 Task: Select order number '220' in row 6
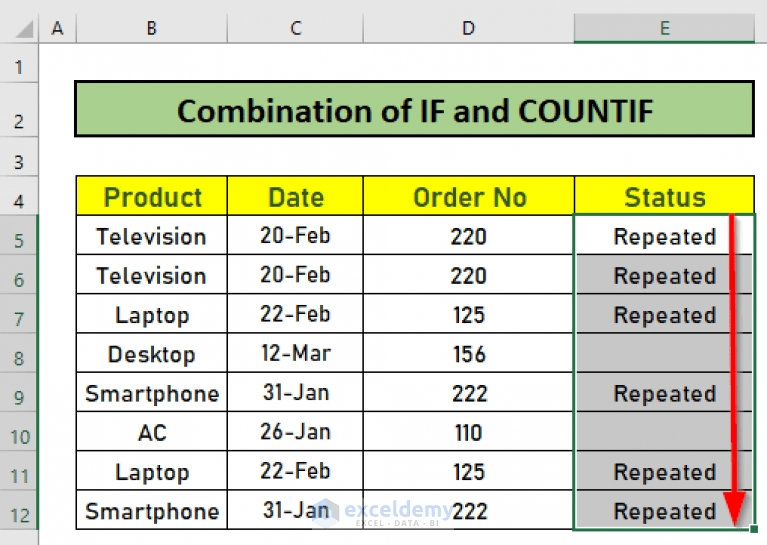469,274
